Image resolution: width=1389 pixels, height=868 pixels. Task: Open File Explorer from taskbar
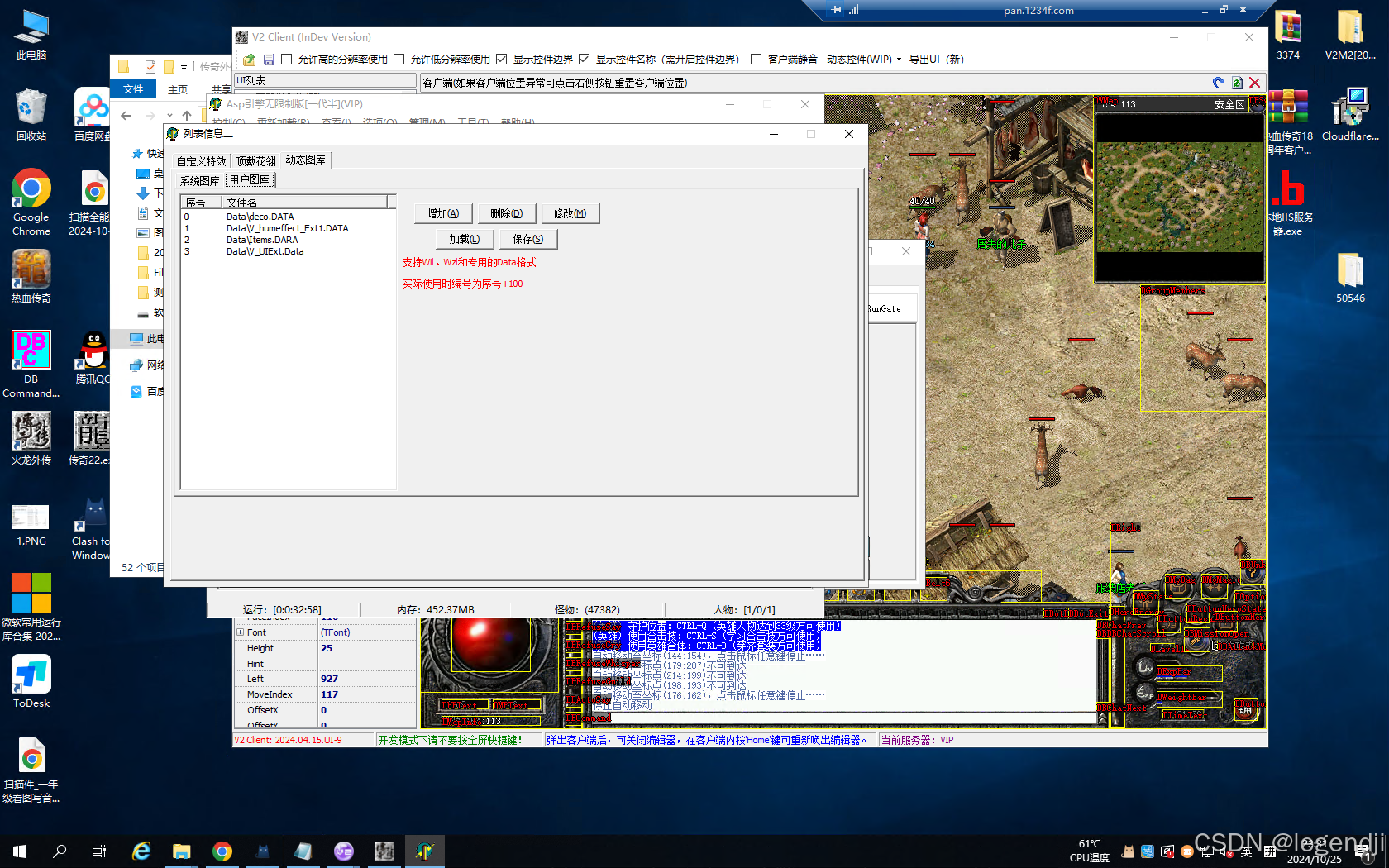(181, 851)
